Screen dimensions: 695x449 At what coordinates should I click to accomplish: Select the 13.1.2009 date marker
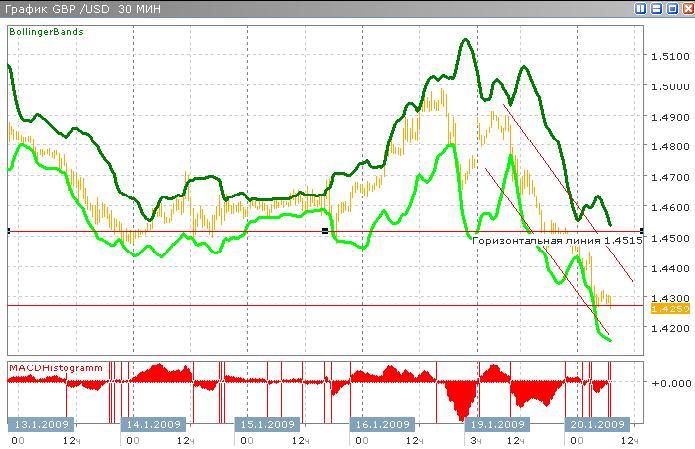[39, 424]
